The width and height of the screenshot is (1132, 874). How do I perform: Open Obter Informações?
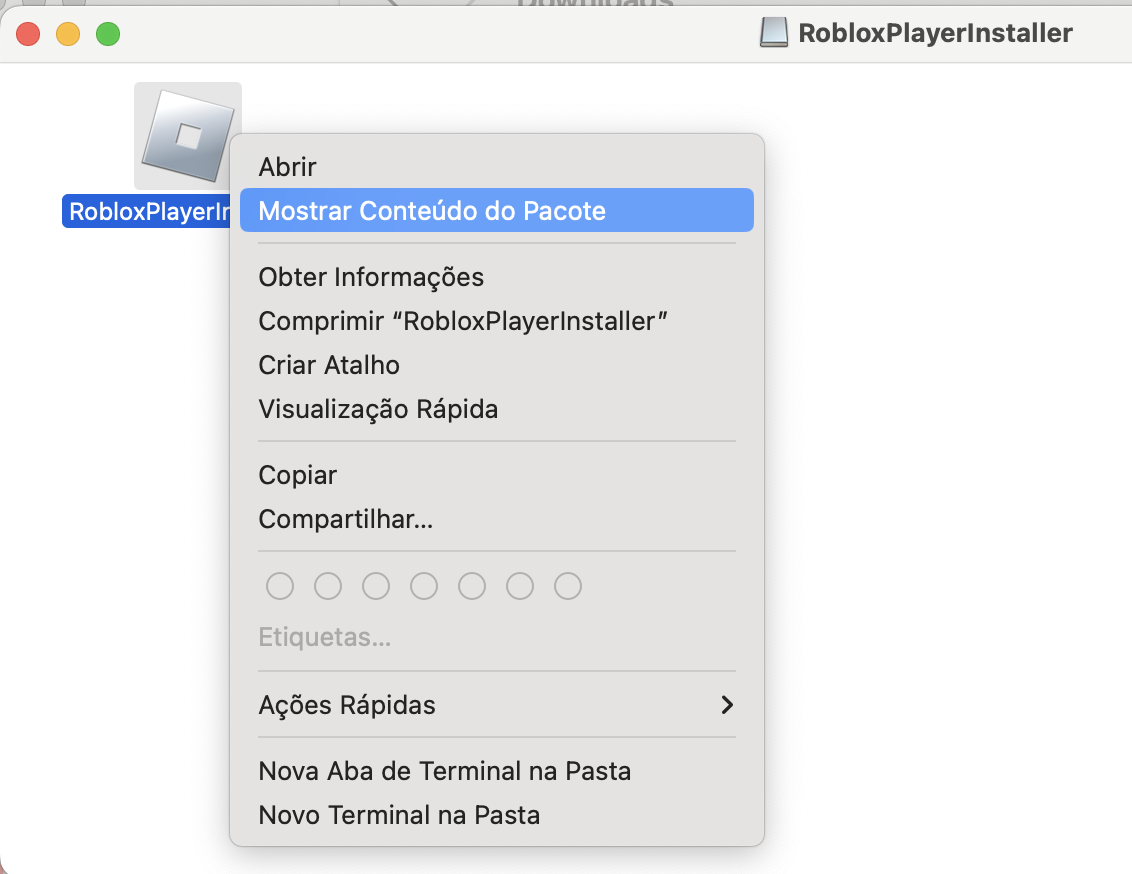371,277
